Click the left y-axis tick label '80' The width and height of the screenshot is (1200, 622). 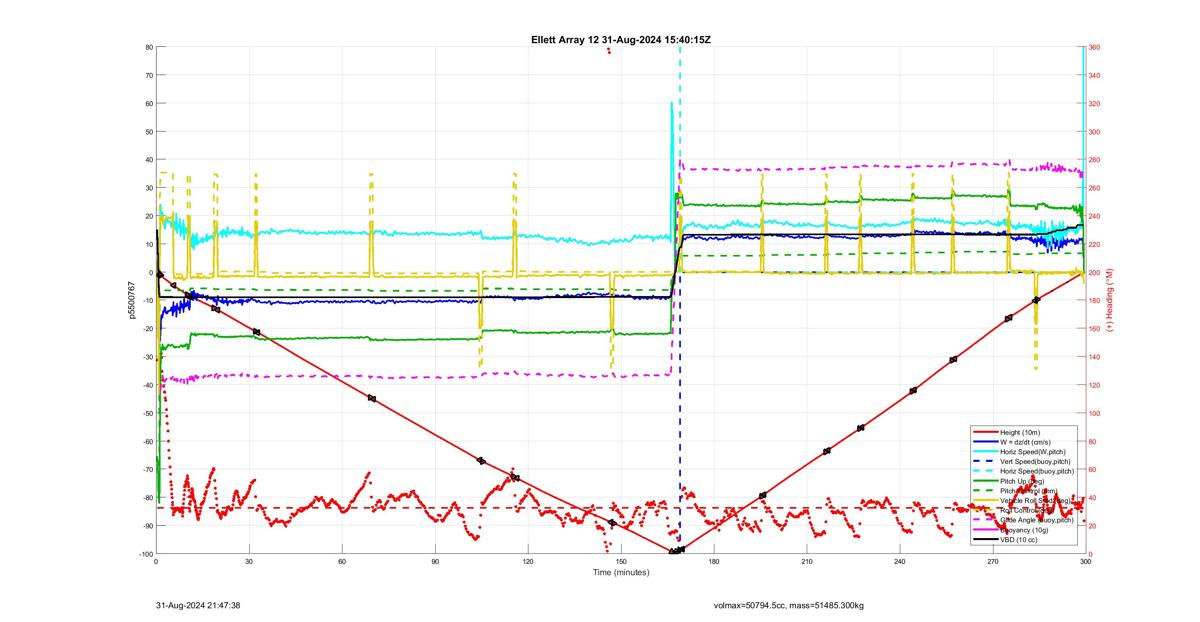point(147,47)
